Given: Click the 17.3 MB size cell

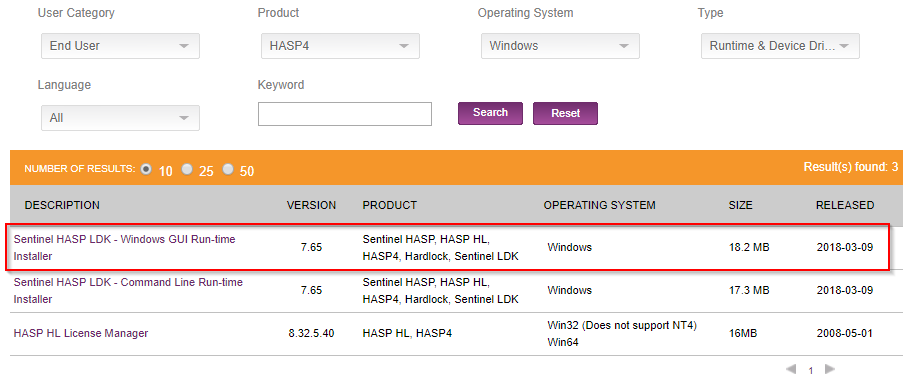Looking at the screenshot, I should click(749, 291).
